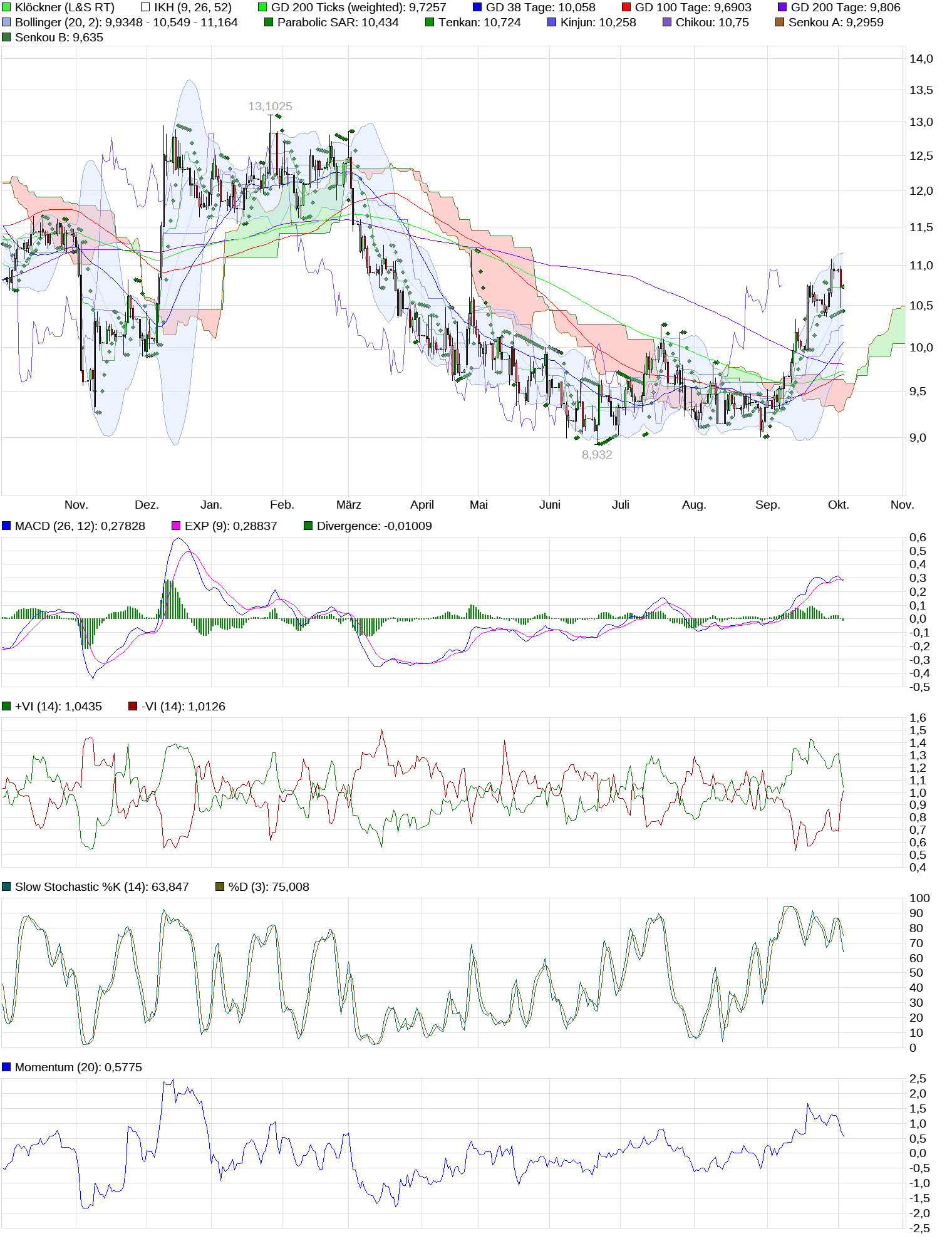The image size is (952, 1241).
Task: Click the 'GD 38 Tage: 10,058' label
Action: point(541,8)
